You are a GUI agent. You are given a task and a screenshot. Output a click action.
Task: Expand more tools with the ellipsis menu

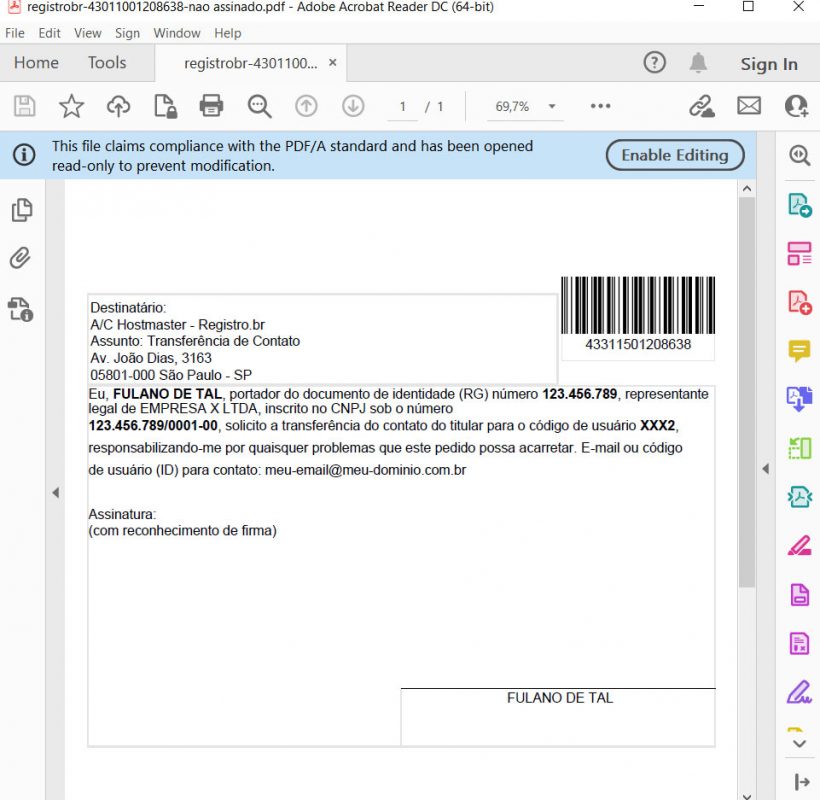601,105
